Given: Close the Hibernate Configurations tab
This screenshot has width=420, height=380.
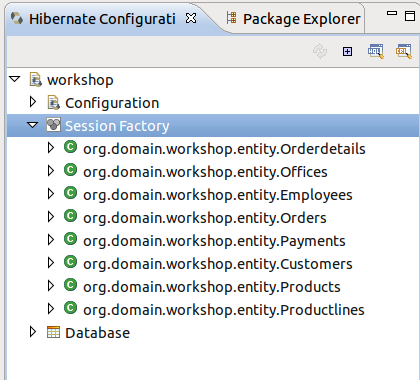Looking at the screenshot, I should click(191, 18).
